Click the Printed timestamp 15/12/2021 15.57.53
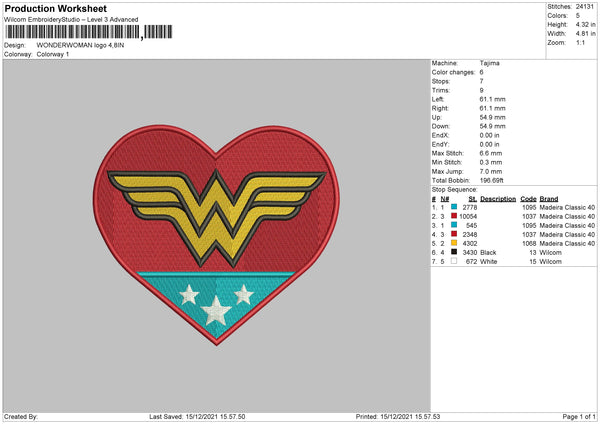This screenshot has height=424, width=600. tap(411, 416)
